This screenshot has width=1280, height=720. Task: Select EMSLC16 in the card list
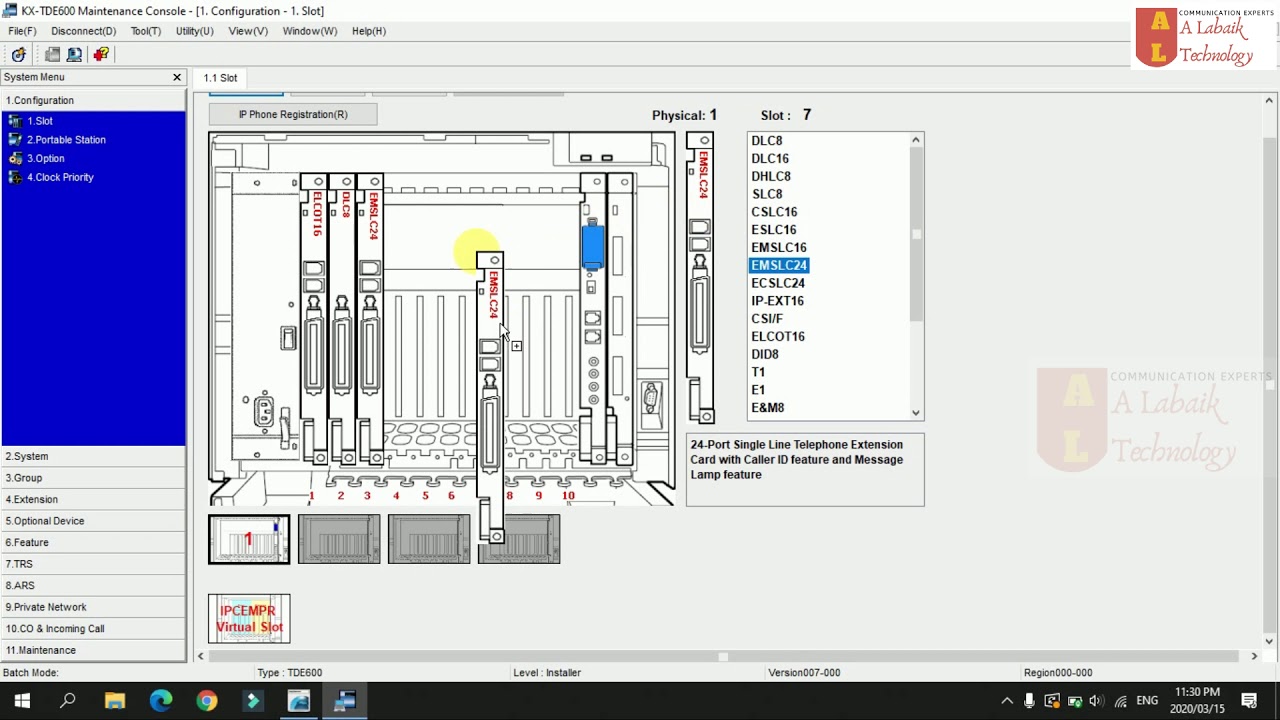[x=779, y=247]
